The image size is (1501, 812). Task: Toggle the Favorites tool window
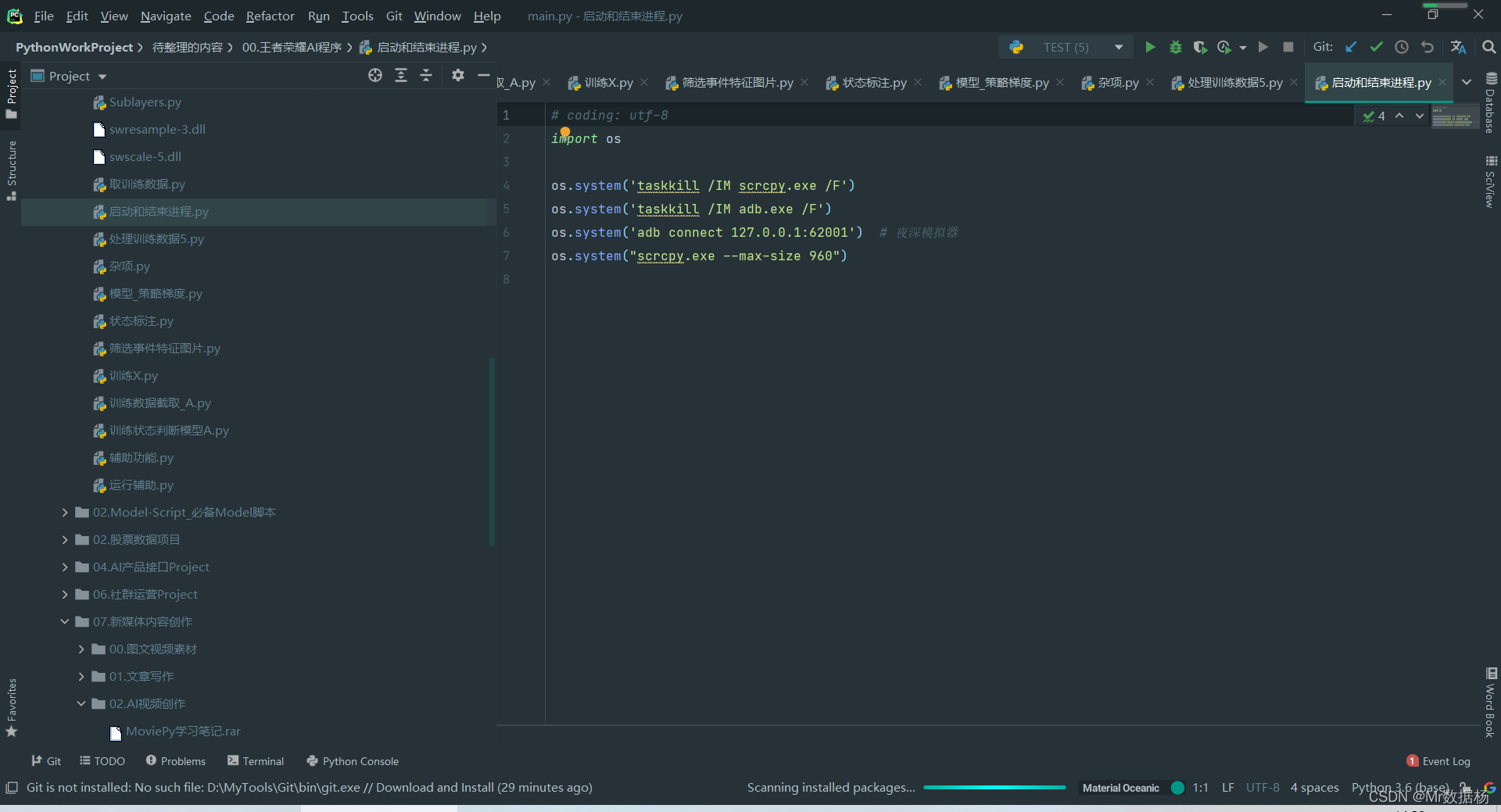(11, 707)
